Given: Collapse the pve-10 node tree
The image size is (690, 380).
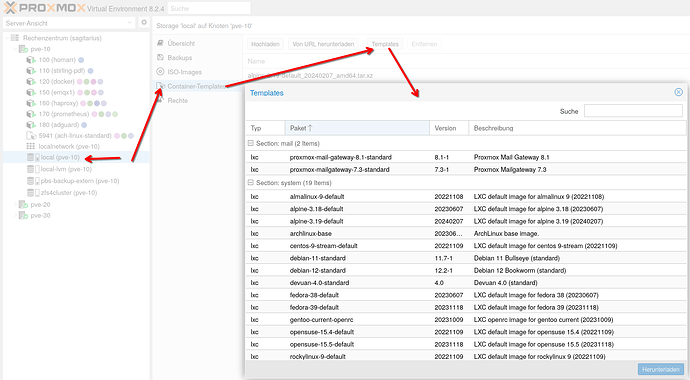Looking at the screenshot, I should [x=15, y=49].
